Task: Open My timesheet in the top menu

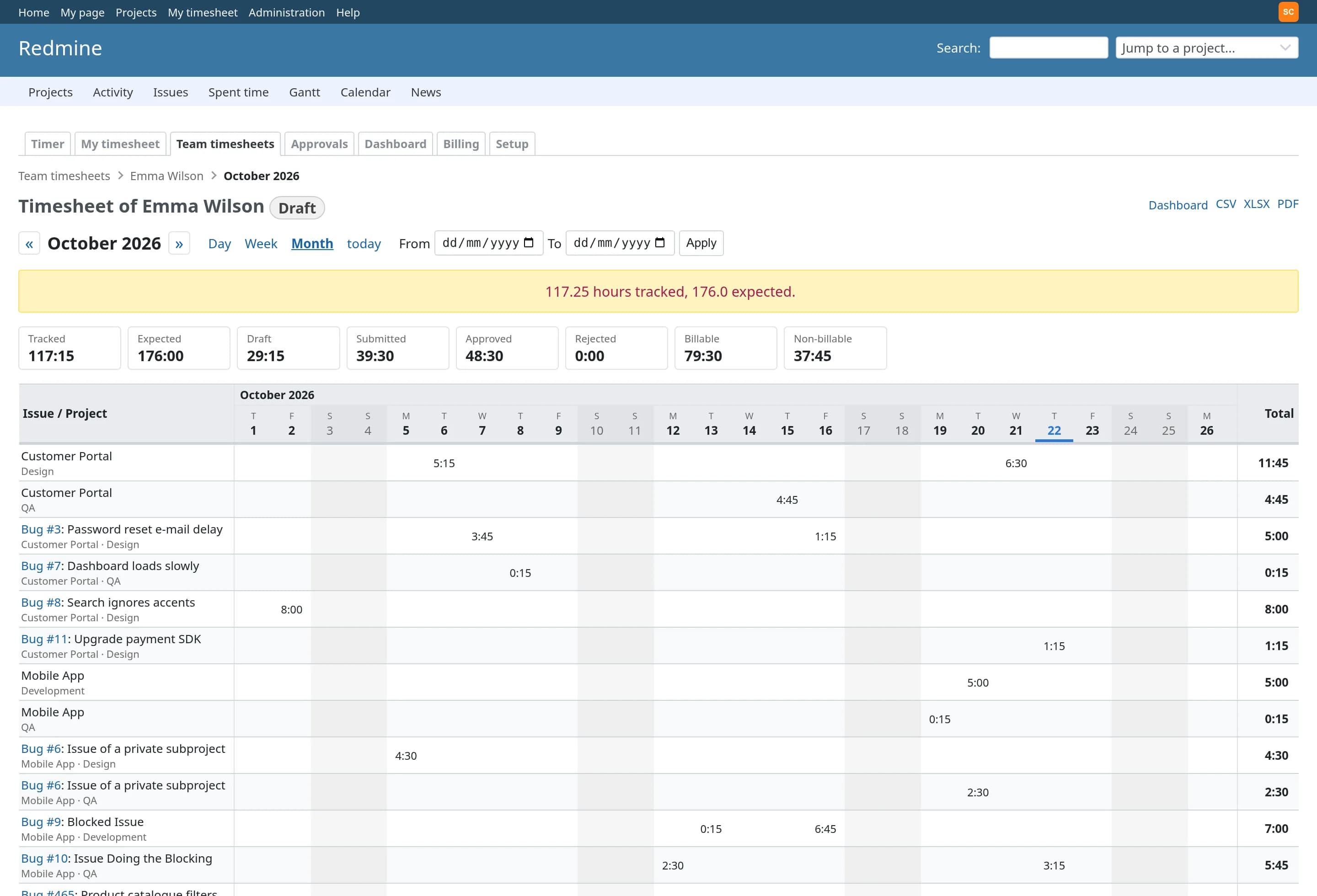Action: tap(202, 12)
